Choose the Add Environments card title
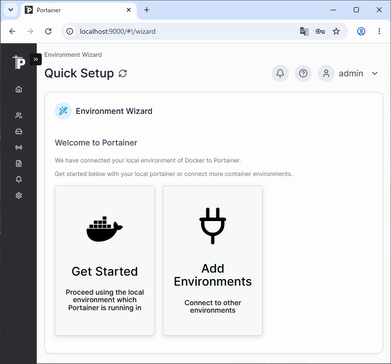This screenshot has width=391, height=364. pos(213,275)
